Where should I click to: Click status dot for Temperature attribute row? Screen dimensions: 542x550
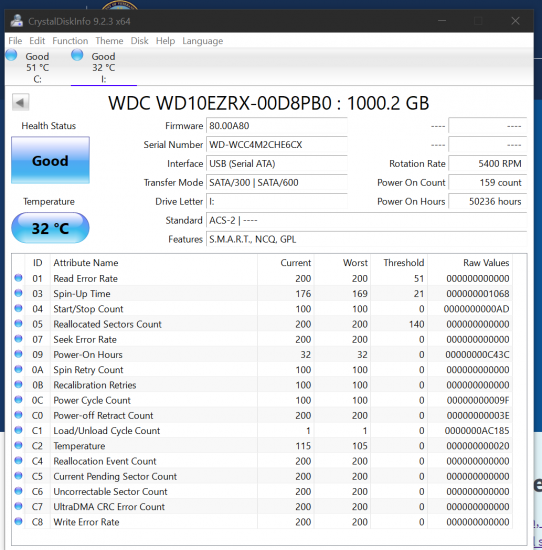[18, 445]
